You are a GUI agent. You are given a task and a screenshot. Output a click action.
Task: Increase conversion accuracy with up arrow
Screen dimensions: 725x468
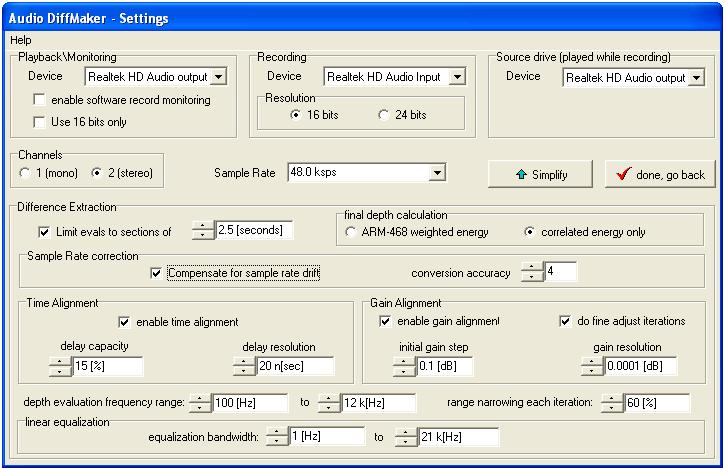click(x=532, y=266)
